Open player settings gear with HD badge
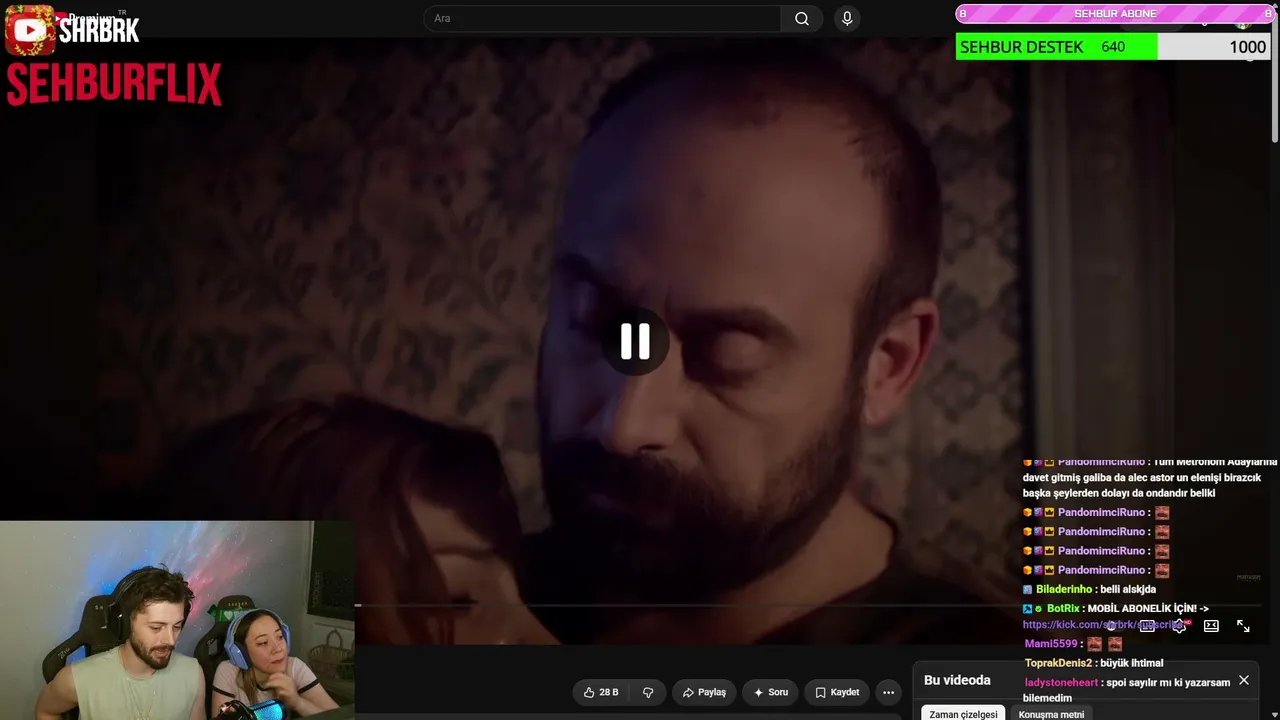The width and height of the screenshot is (1280, 720). click(1179, 626)
